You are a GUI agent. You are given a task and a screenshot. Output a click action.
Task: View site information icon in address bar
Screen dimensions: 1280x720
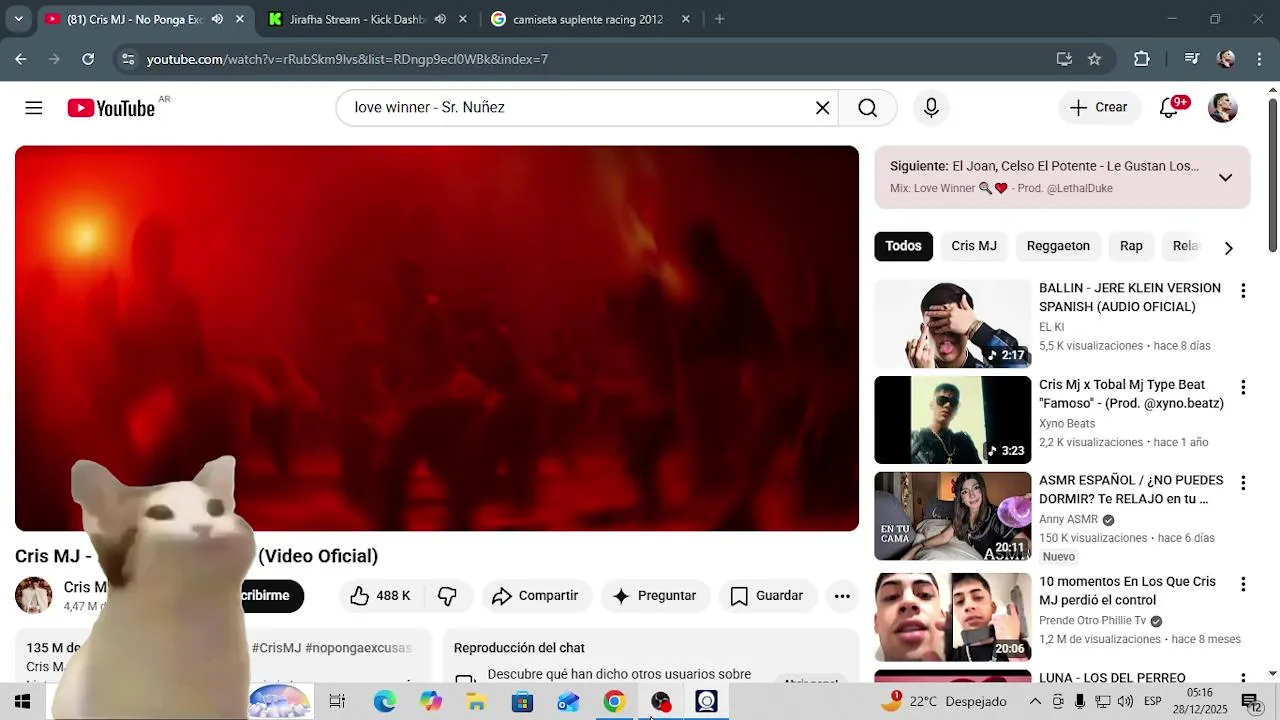tap(127, 59)
